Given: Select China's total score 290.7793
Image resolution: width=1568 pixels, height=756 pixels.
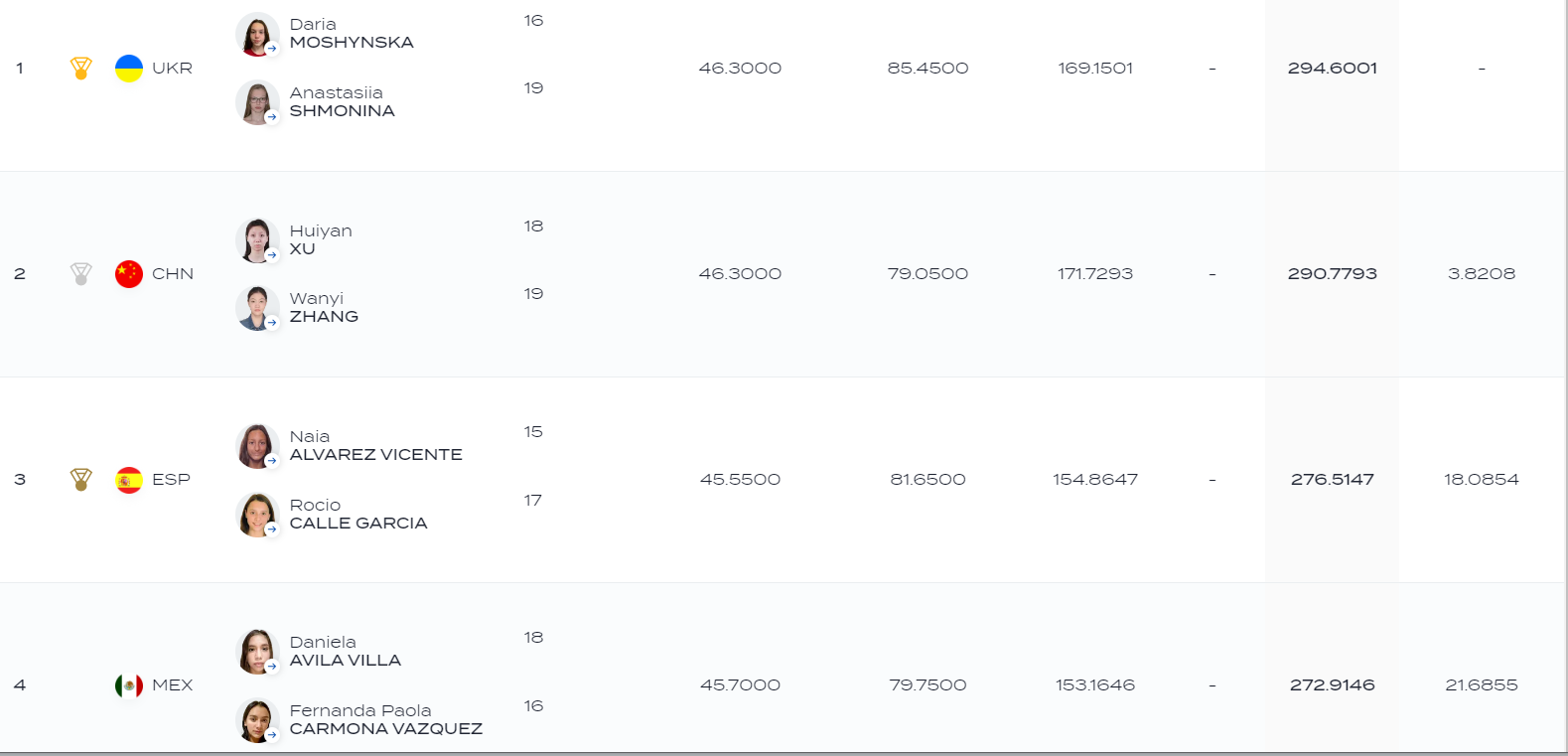Looking at the screenshot, I should [1332, 274].
